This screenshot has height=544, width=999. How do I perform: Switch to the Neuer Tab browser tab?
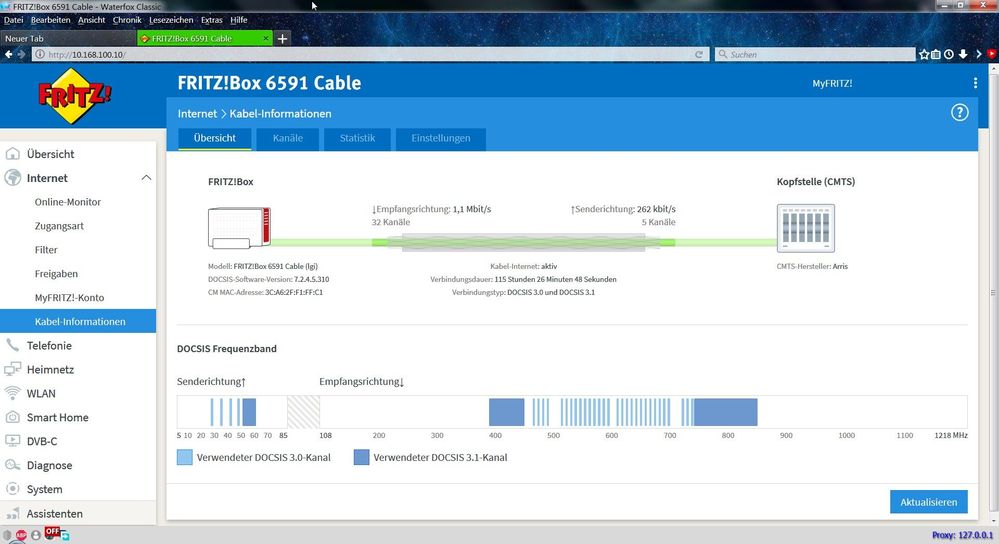click(68, 38)
